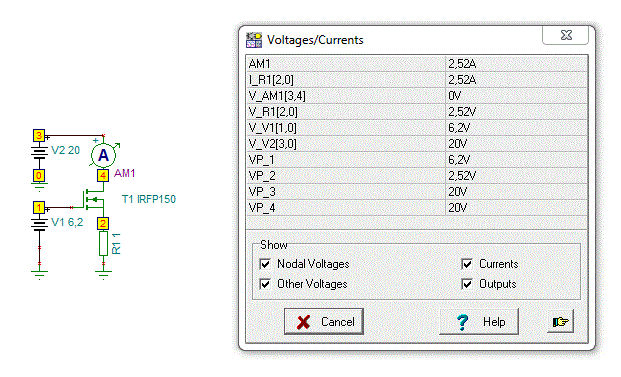This screenshot has width=621, height=377.
Task: Click the Cancel button
Action: (x=324, y=322)
